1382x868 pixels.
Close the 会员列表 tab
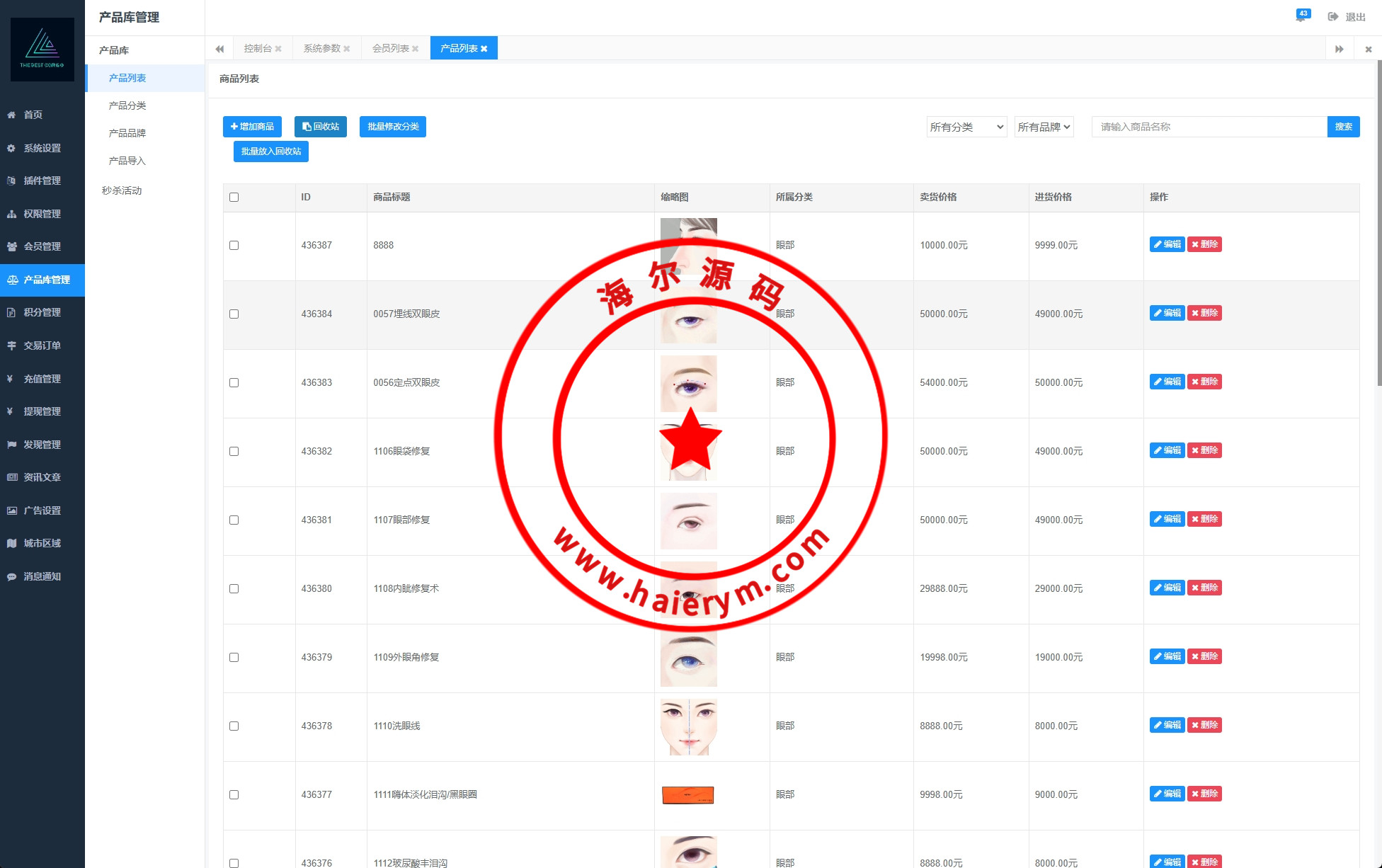coord(416,49)
